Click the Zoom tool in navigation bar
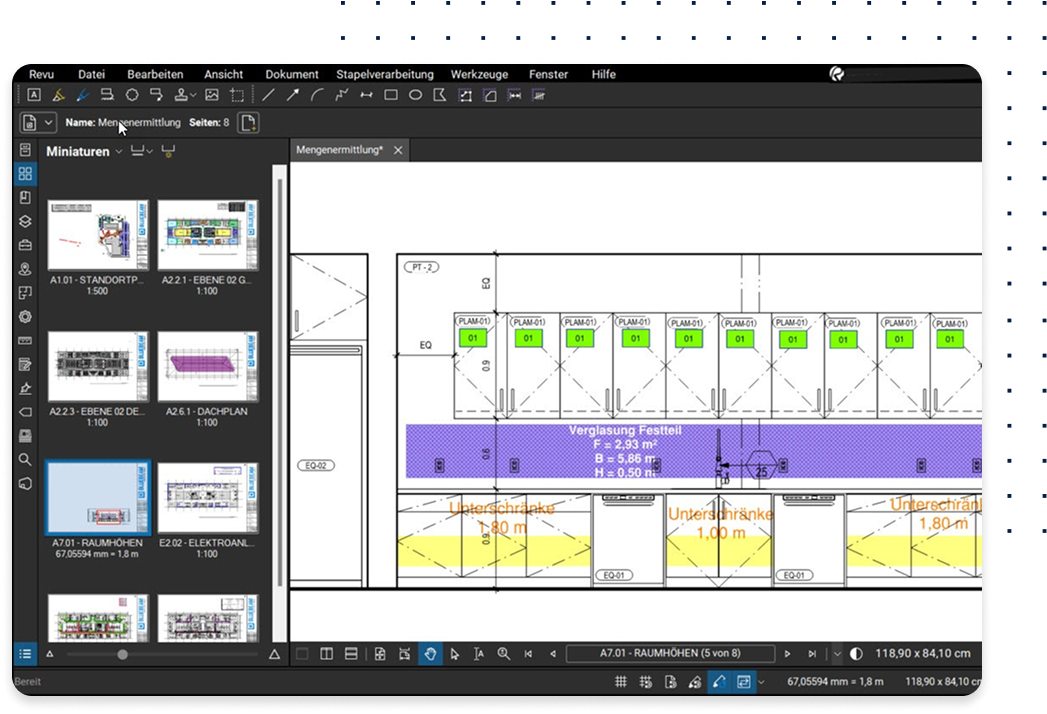 pyautogui.click(x=503, y=654)
